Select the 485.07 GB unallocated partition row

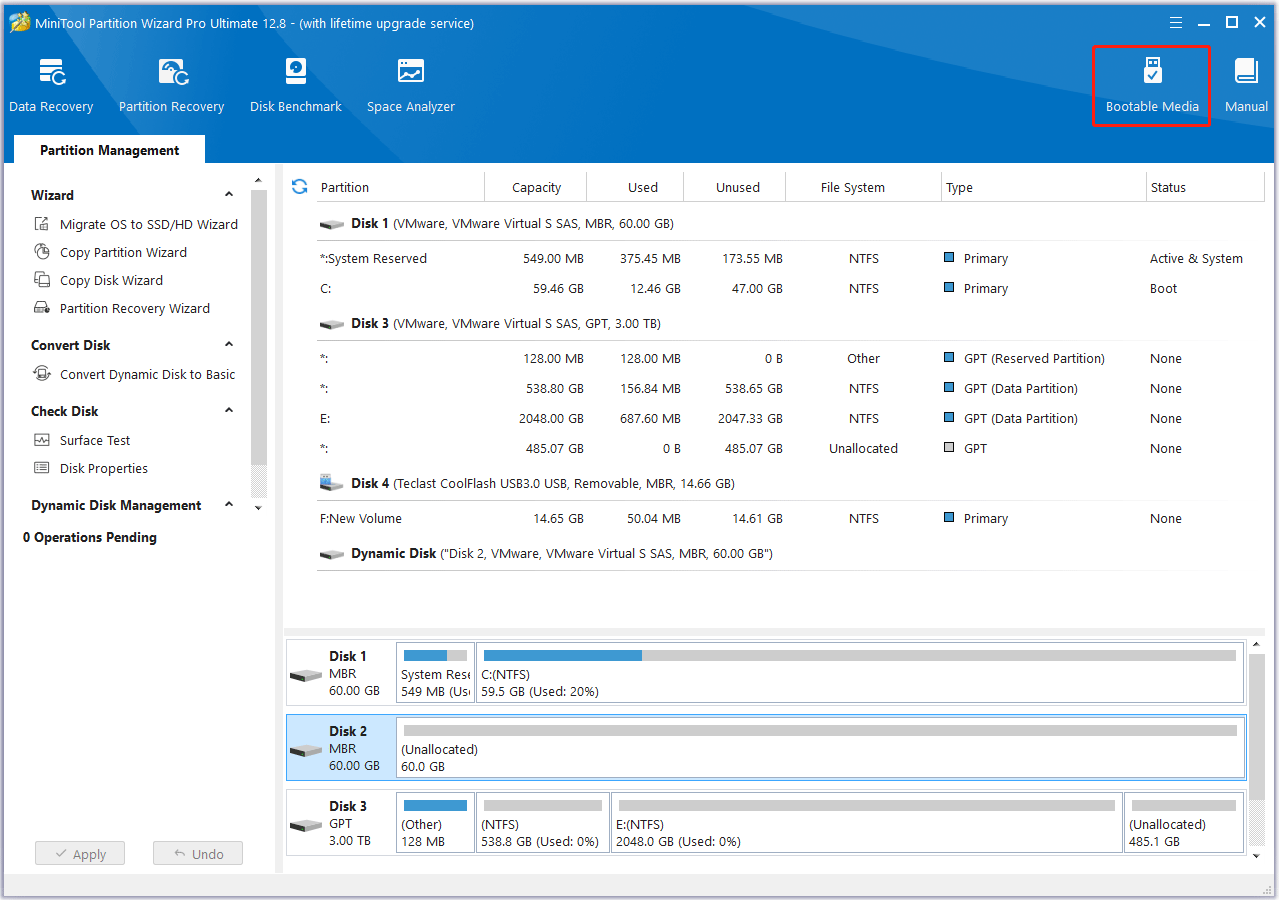[790, 448]
